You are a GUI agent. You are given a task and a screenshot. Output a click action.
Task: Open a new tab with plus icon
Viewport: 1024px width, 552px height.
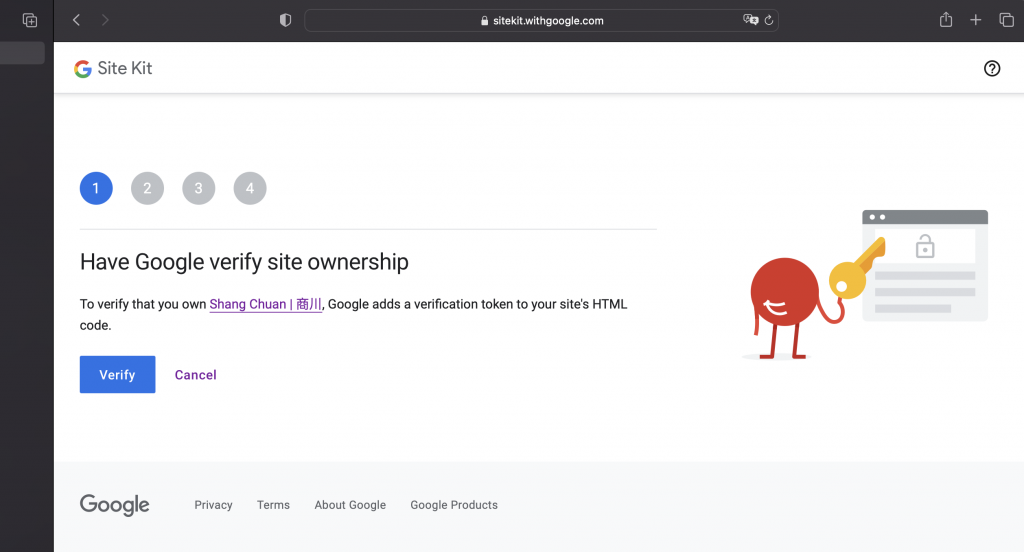(976, 20)
